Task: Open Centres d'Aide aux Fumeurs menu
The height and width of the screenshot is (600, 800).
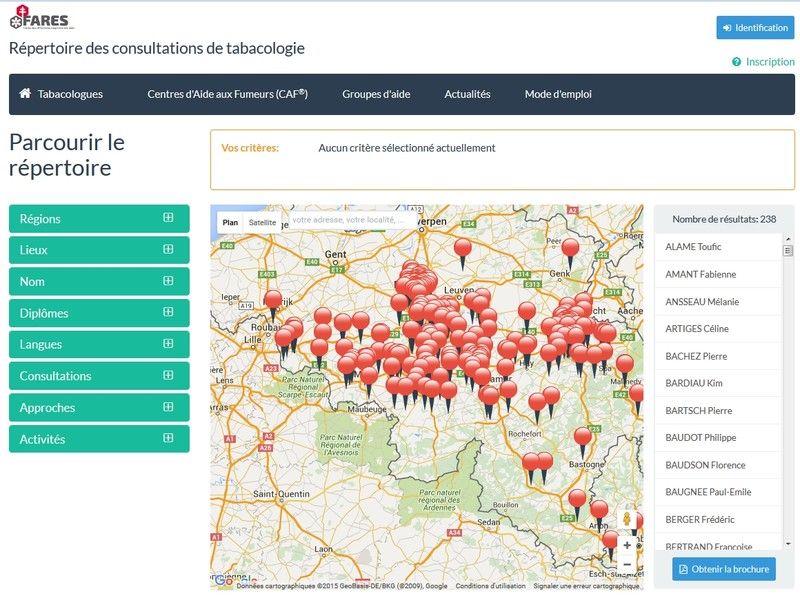Action: [x=227, y=94]
